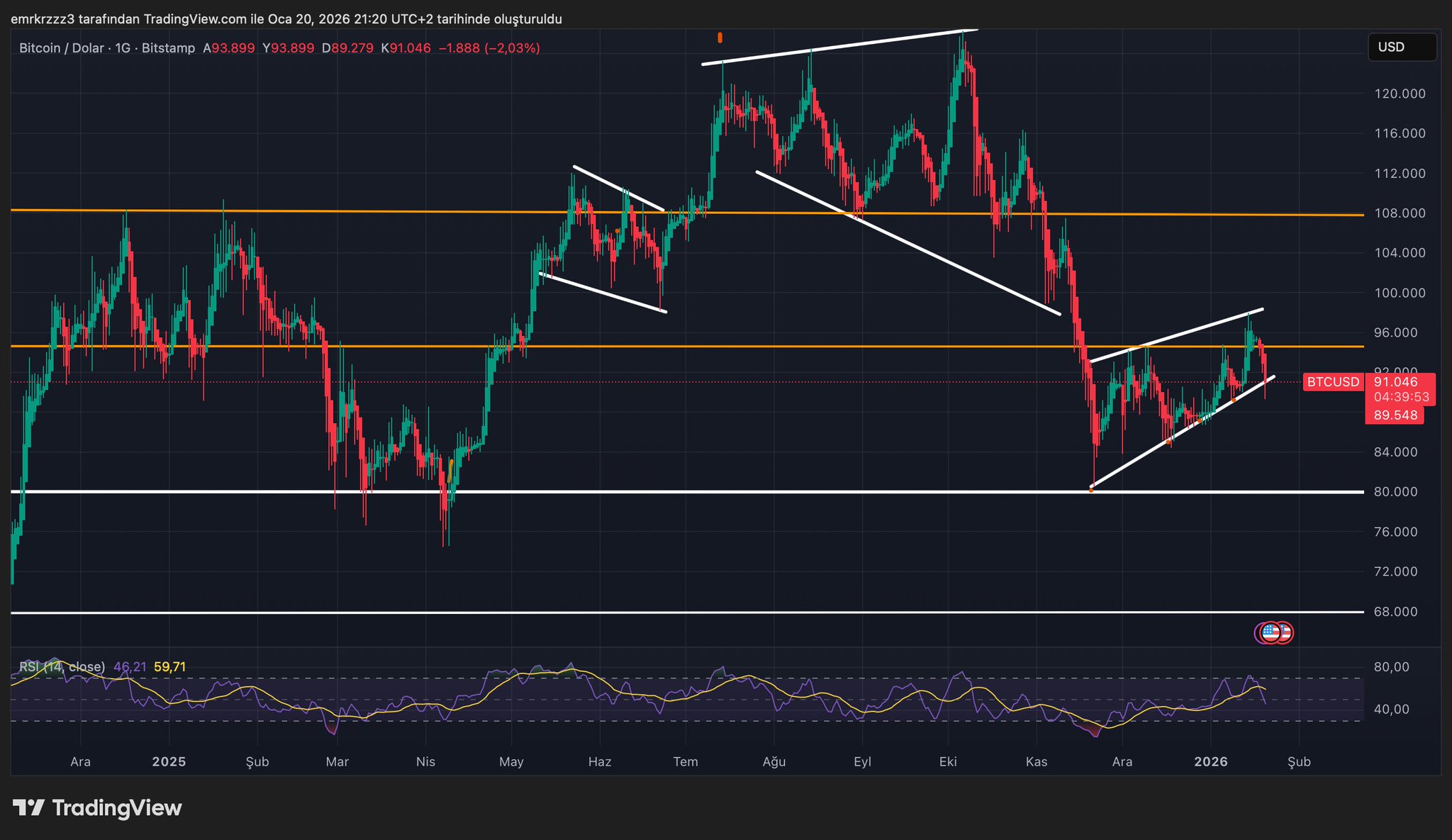1452x840 pixels.
Task: Click the purple RSI value 46,21
Action: 130,667
